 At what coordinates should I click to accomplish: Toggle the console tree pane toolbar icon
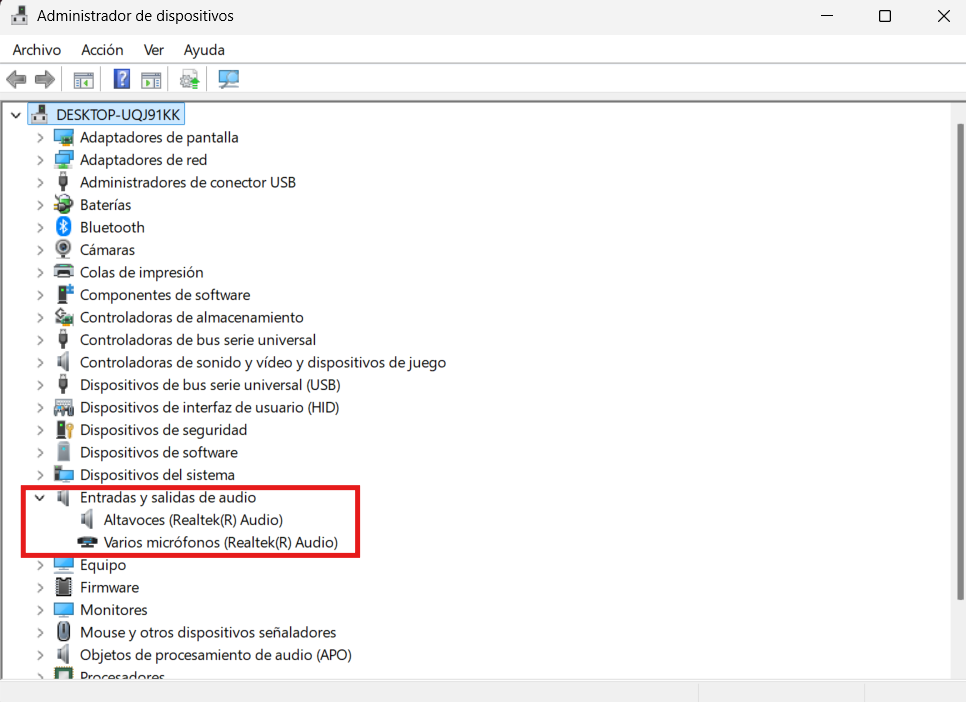pyautogui.click(x=83, y=80)
